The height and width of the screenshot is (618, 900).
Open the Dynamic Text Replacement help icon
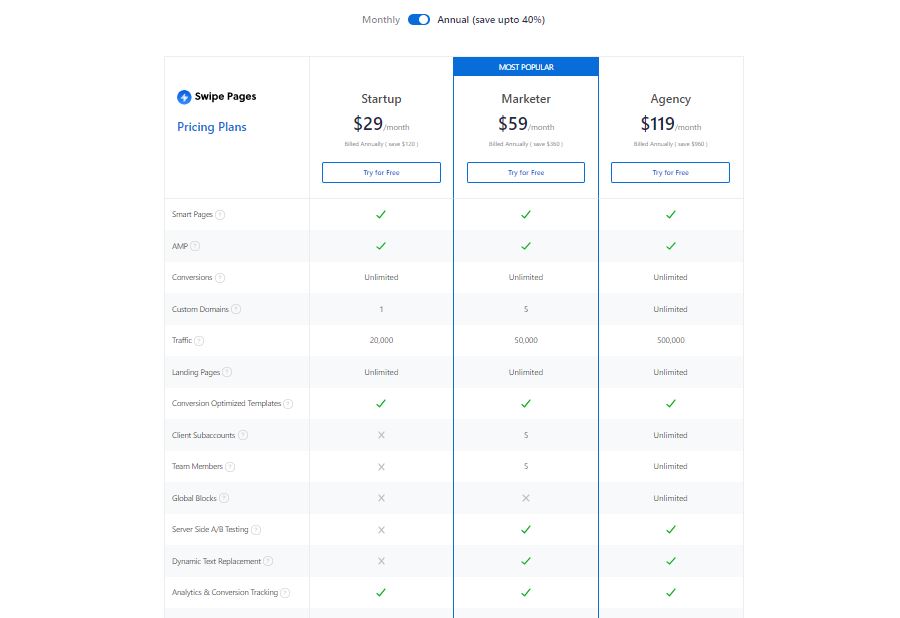coord(268,561)
